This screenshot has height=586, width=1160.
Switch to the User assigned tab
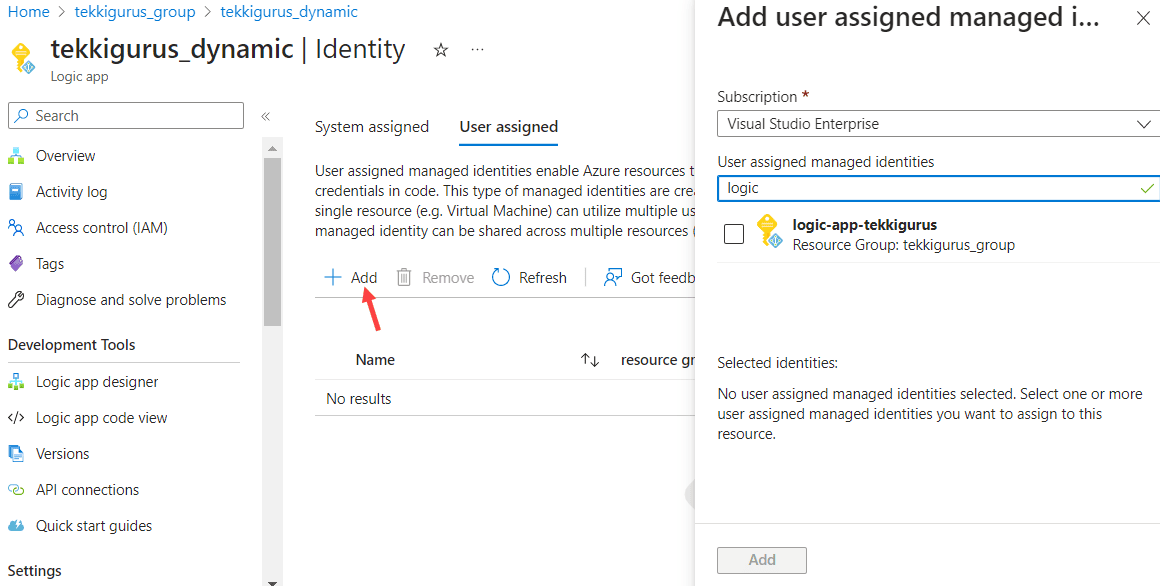pyautogui.click(x=508, y=127)
